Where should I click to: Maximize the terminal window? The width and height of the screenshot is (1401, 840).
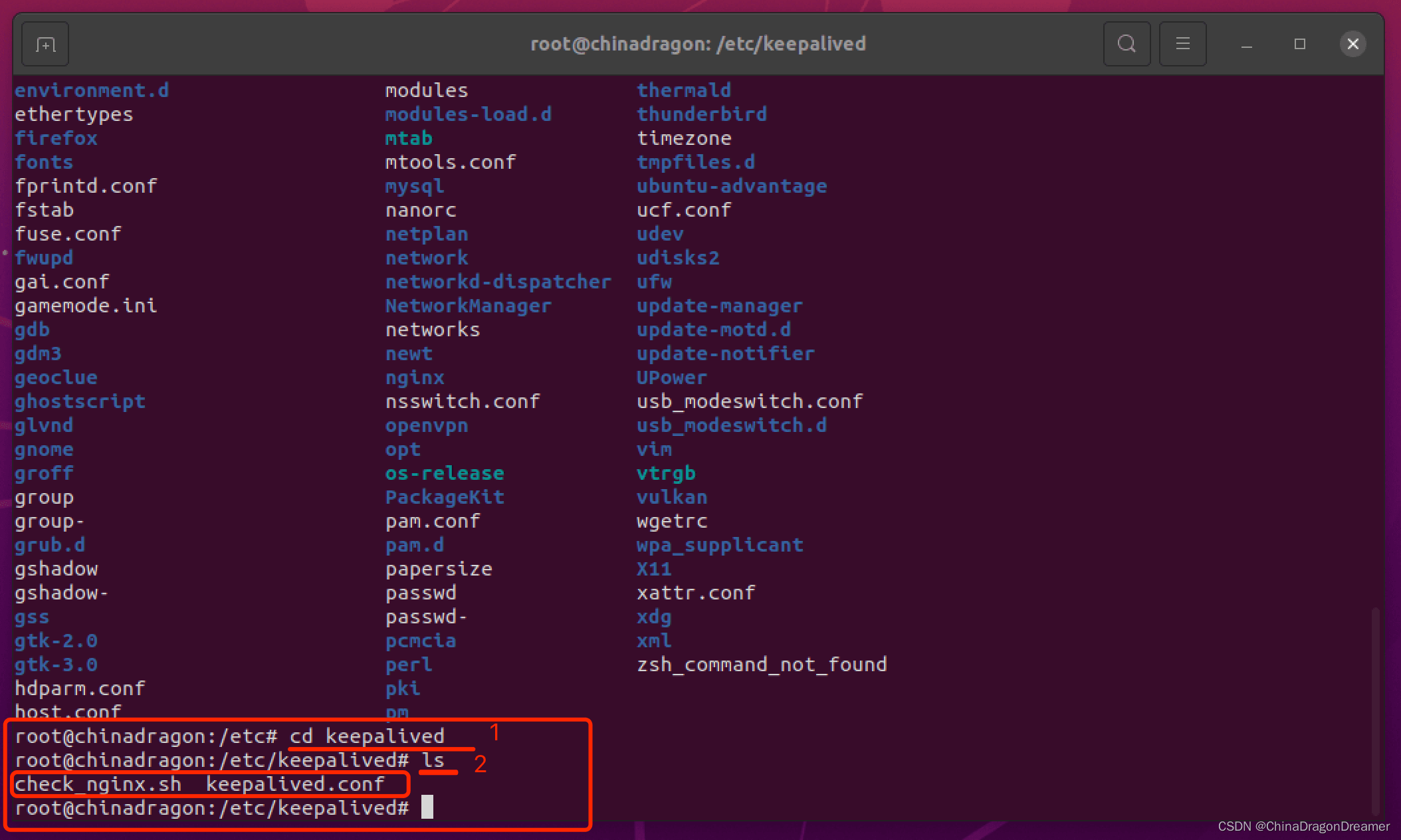coord(1300,44)
